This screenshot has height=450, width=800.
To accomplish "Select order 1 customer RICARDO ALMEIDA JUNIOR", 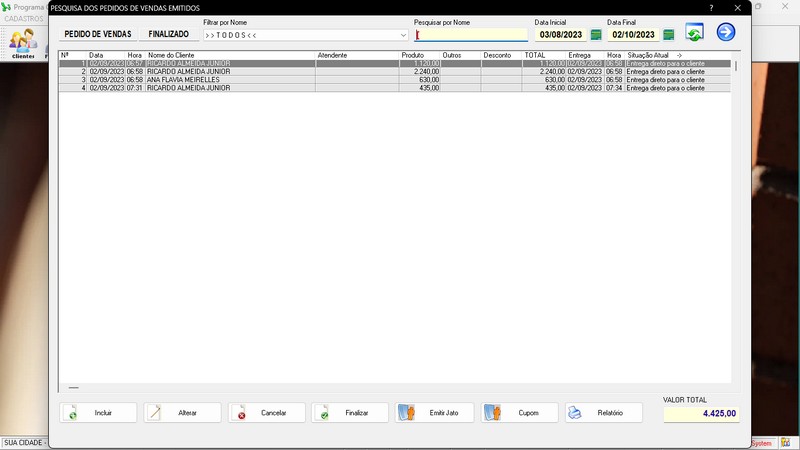I will click(x=188, y=64).
